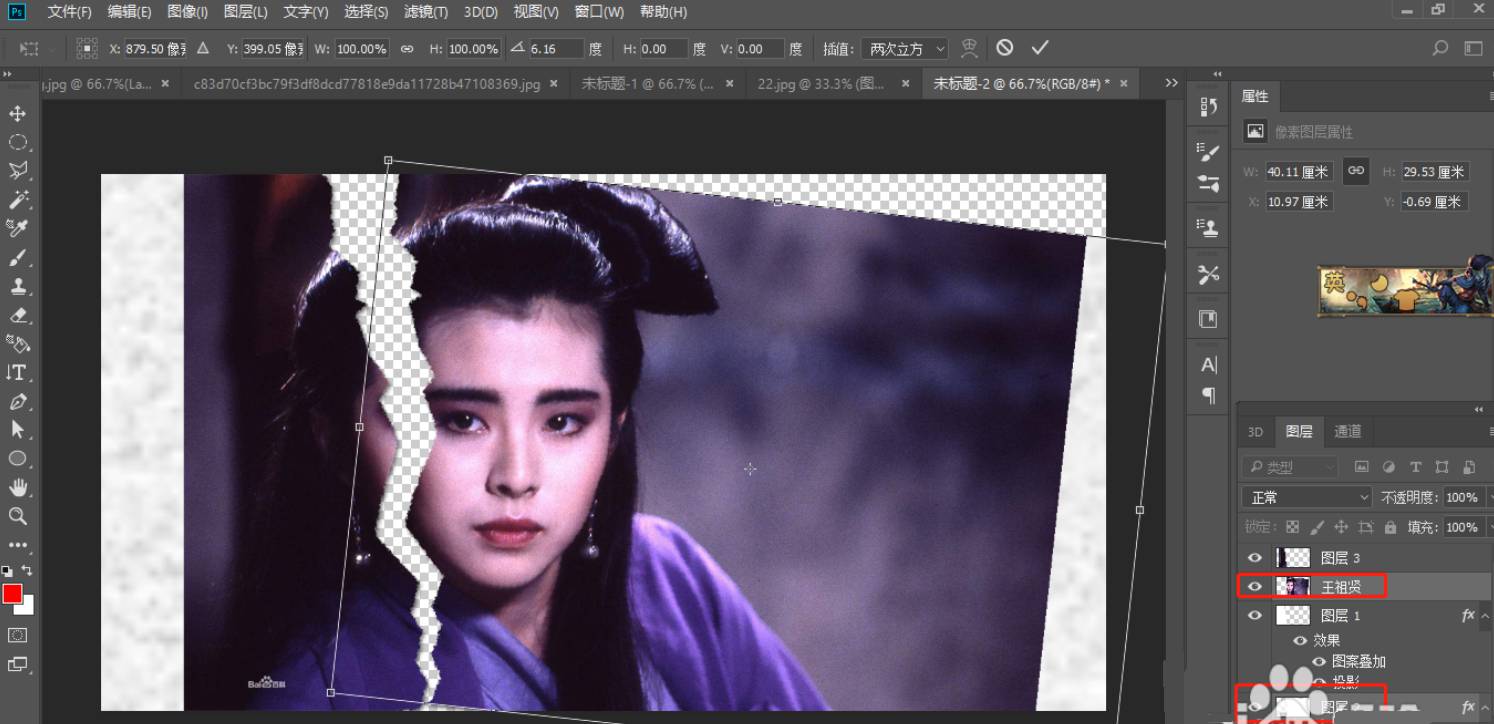This screenshot has width=1494, height=724.
Task: Open the layer filter 类型 dropdown
Action: (1290, 467)
